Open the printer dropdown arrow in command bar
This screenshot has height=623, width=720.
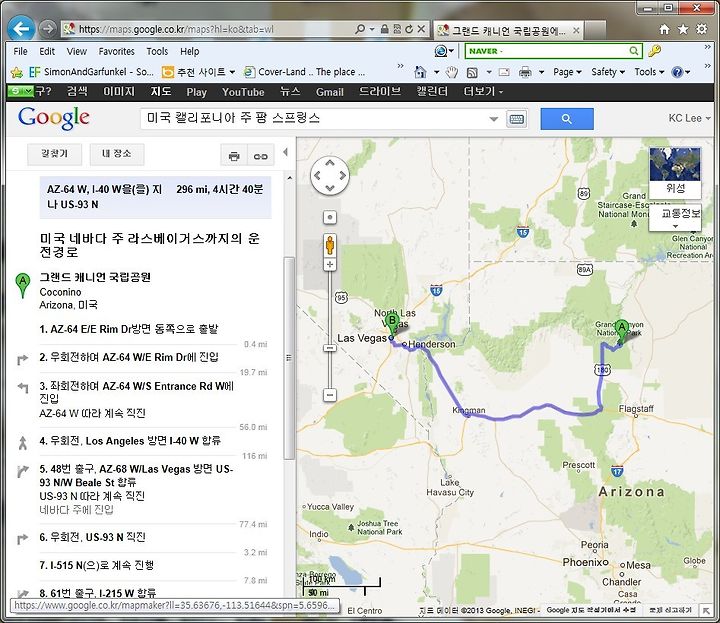(541, 72)
